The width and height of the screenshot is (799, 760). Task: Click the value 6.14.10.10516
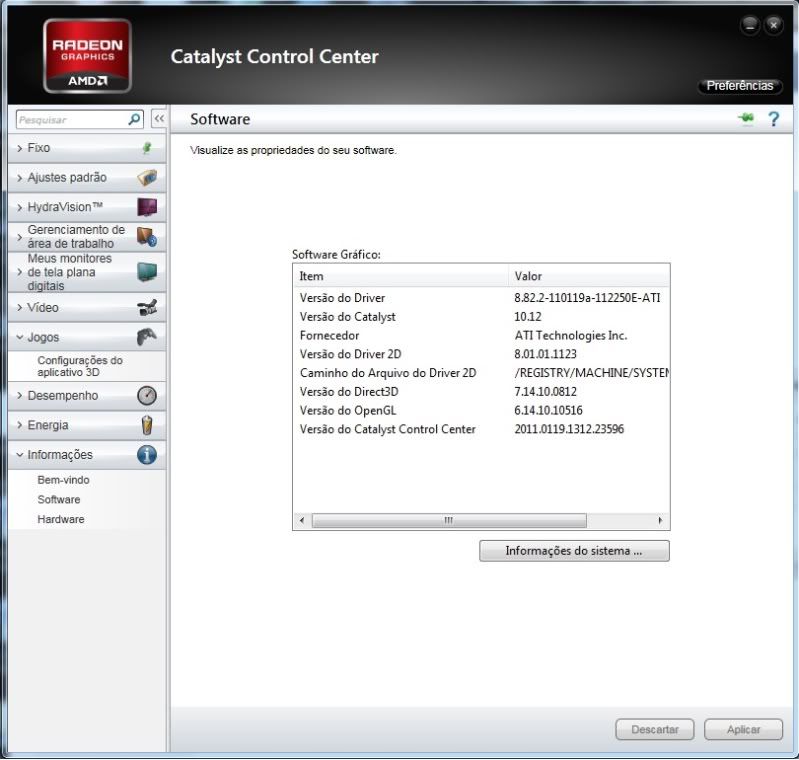(548, 410)
